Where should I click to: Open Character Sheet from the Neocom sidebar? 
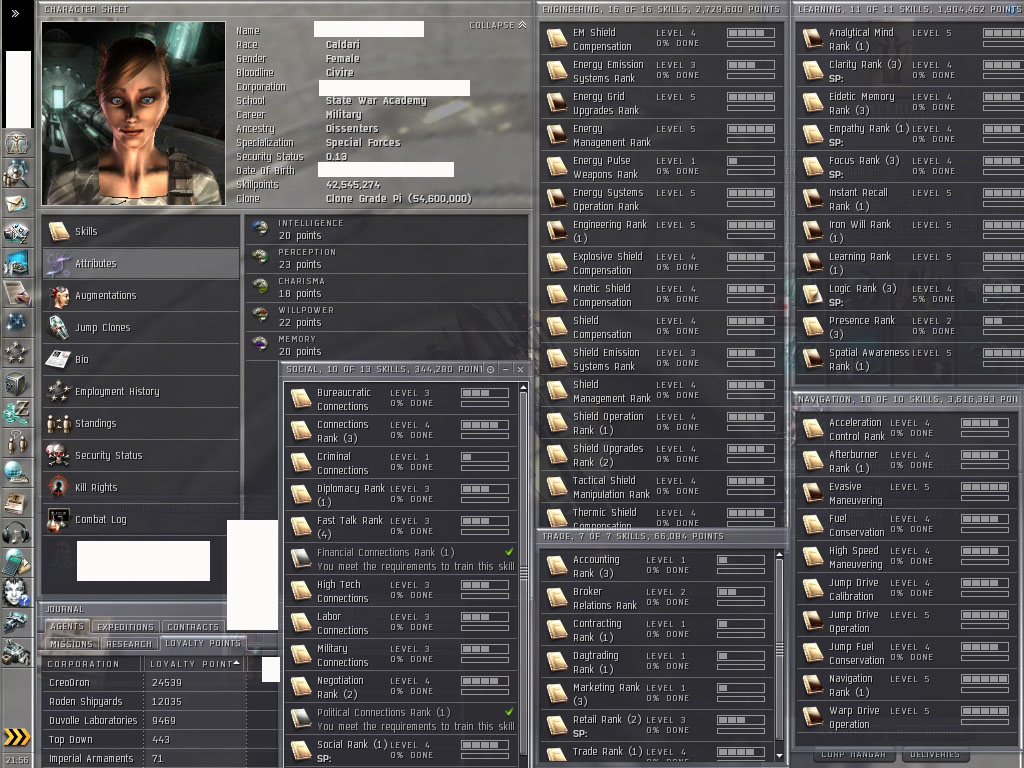[x=16, y=143]
